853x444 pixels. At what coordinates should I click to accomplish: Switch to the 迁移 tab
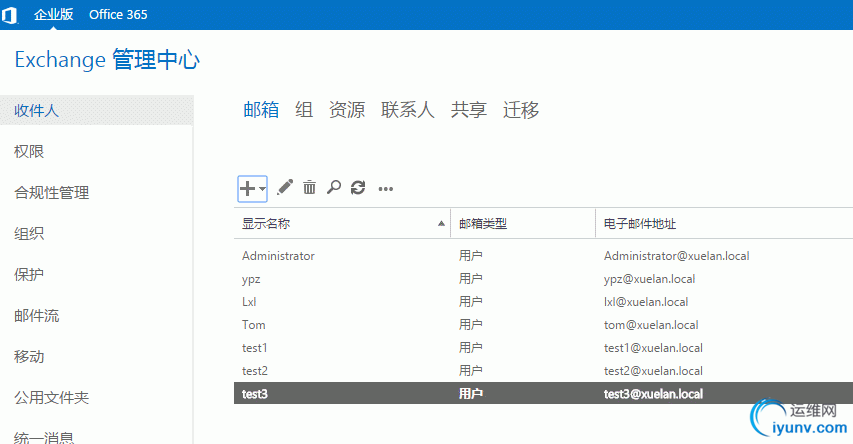pos(521,110)
